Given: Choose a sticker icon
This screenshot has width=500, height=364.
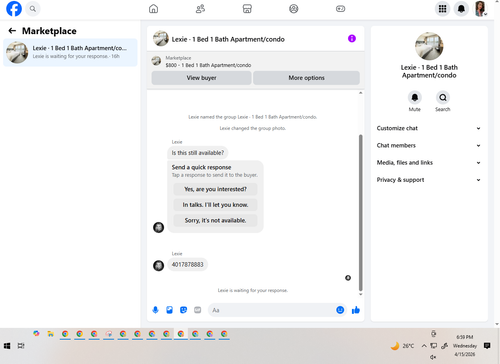Looking at the screenshot, I should 183,310.
